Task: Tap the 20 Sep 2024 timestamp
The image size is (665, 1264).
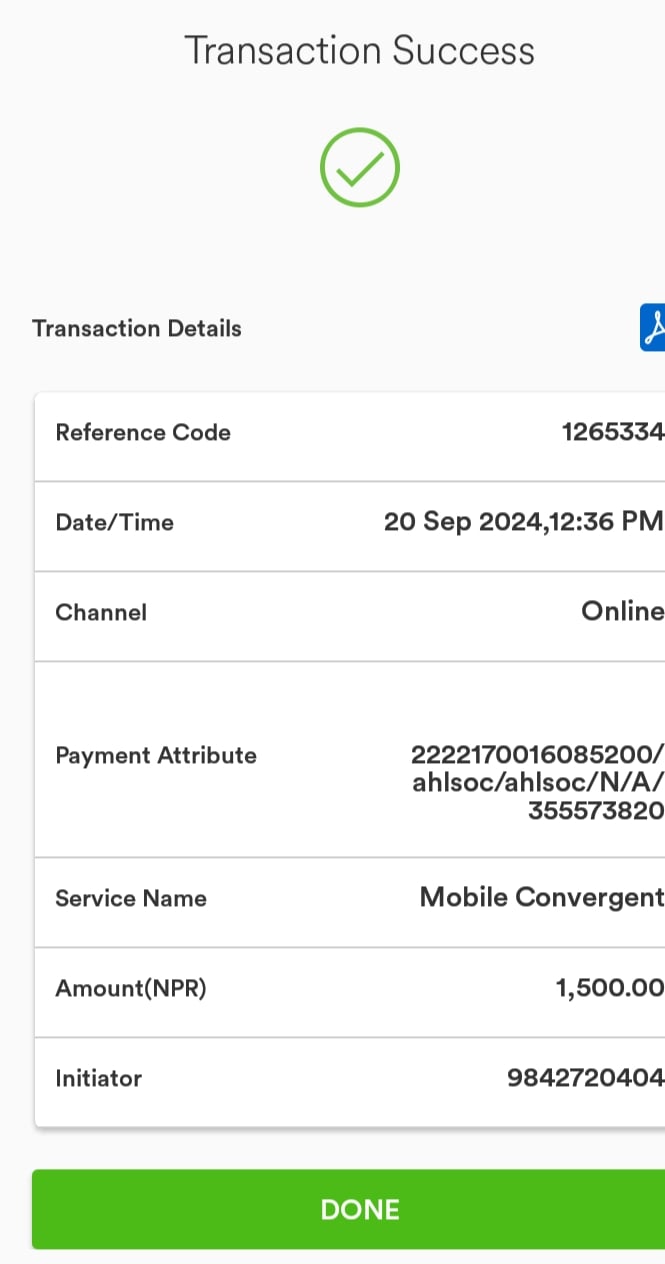Action: (x=524, y=521)
